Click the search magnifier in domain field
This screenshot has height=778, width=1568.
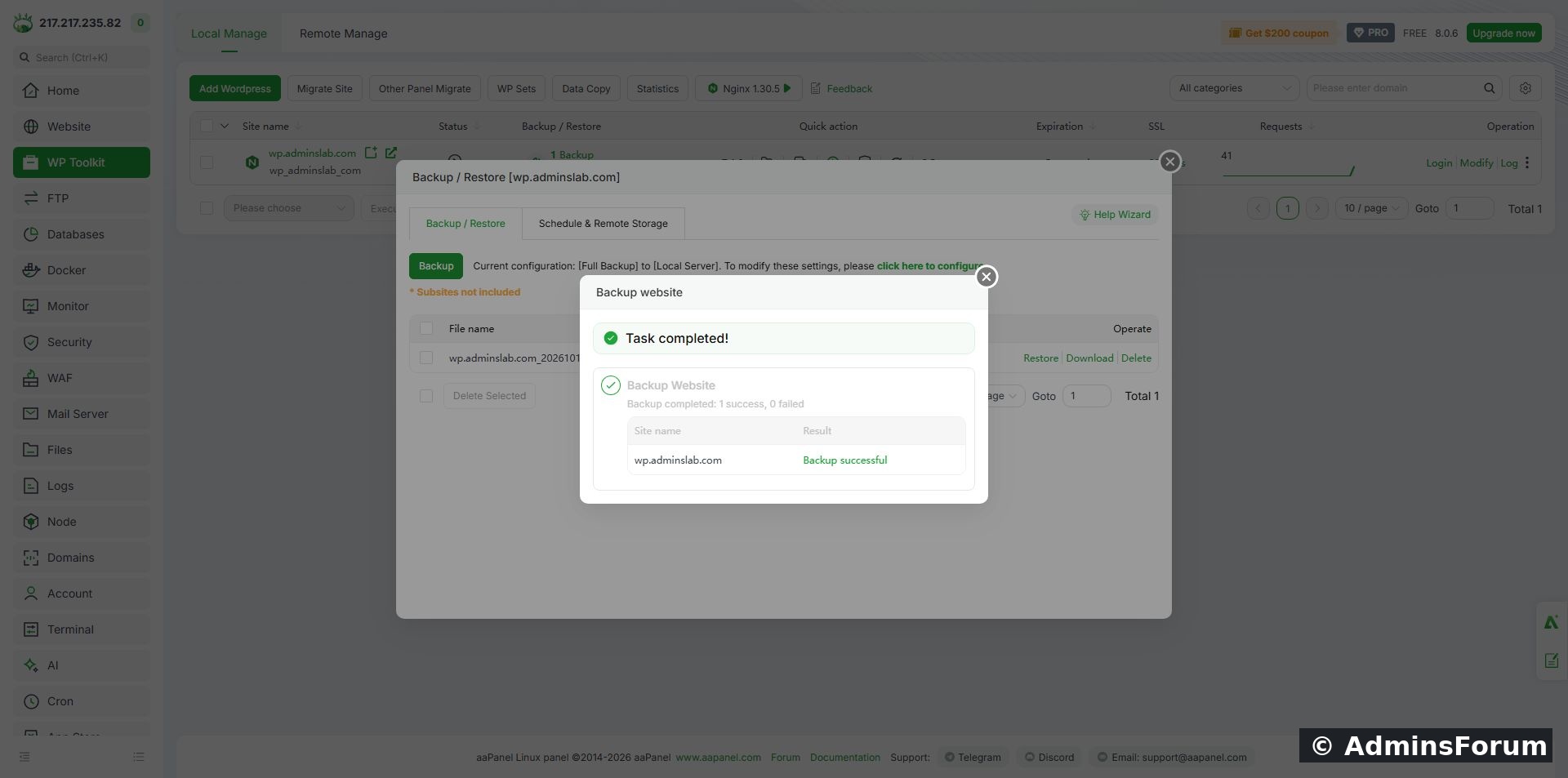click(x=1490, y=88)
